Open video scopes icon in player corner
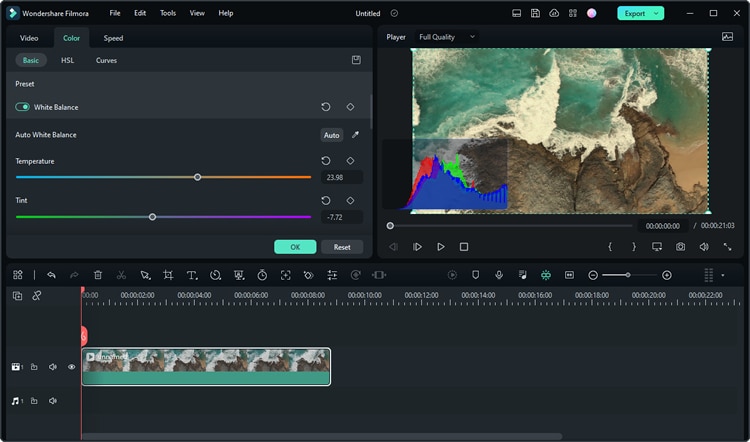 point(727,37)
